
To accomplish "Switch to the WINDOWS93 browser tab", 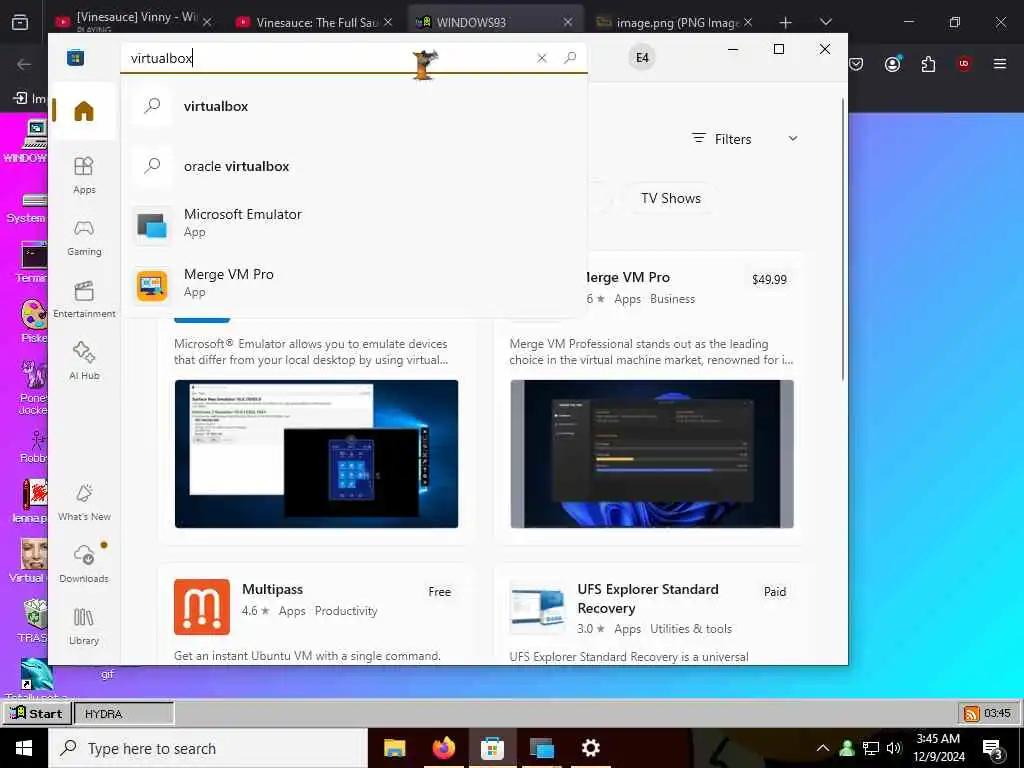I will click(495, 22).
